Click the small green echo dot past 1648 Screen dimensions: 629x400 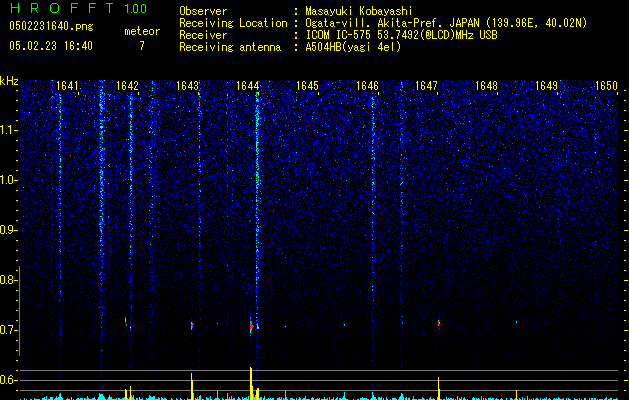[x=516, y=322]
